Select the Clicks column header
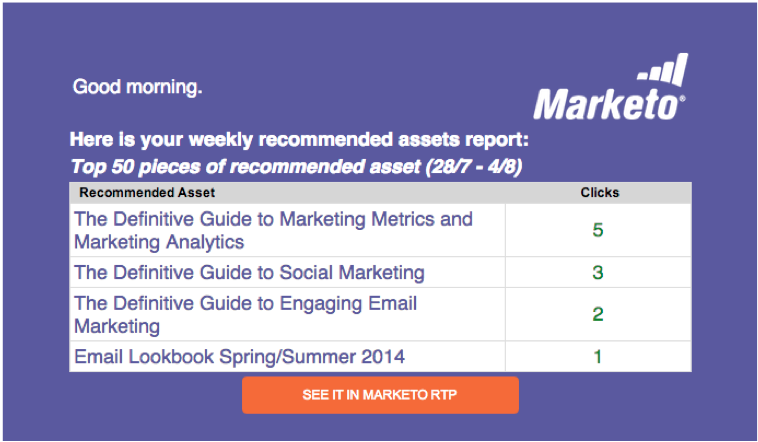The width and height of the screenshot is (758, 442). 599,192
